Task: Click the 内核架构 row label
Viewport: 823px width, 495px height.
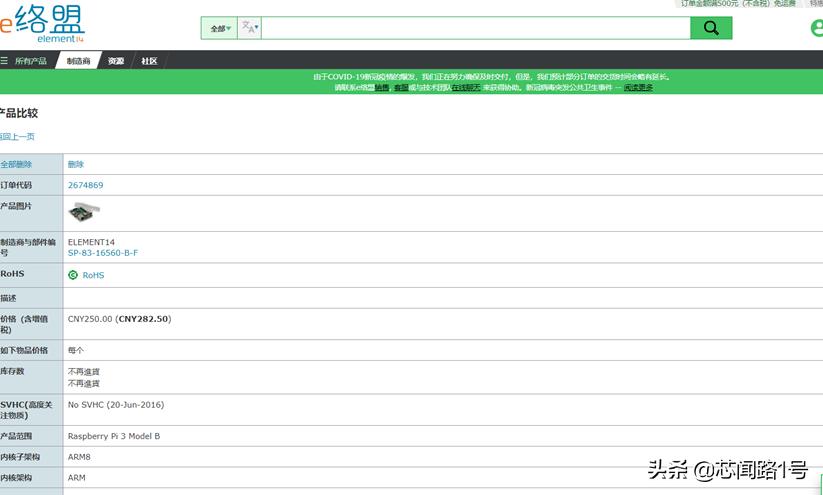Action: point(16,478)
